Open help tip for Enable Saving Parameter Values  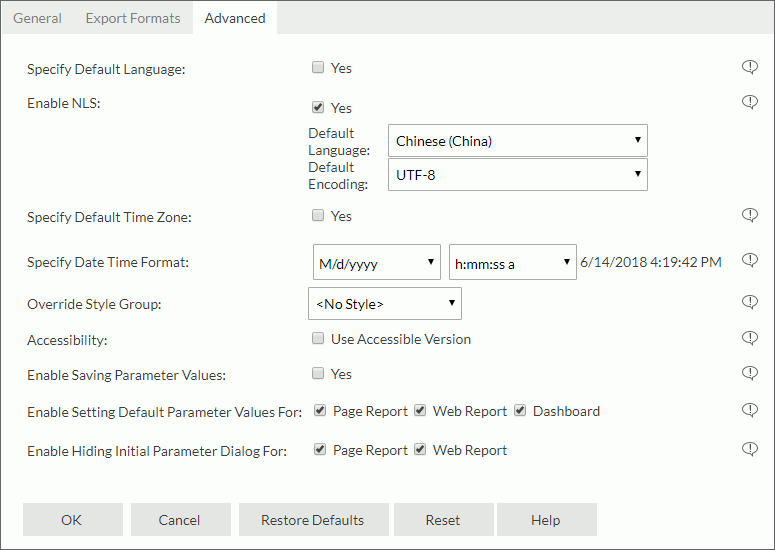(750, 374)
